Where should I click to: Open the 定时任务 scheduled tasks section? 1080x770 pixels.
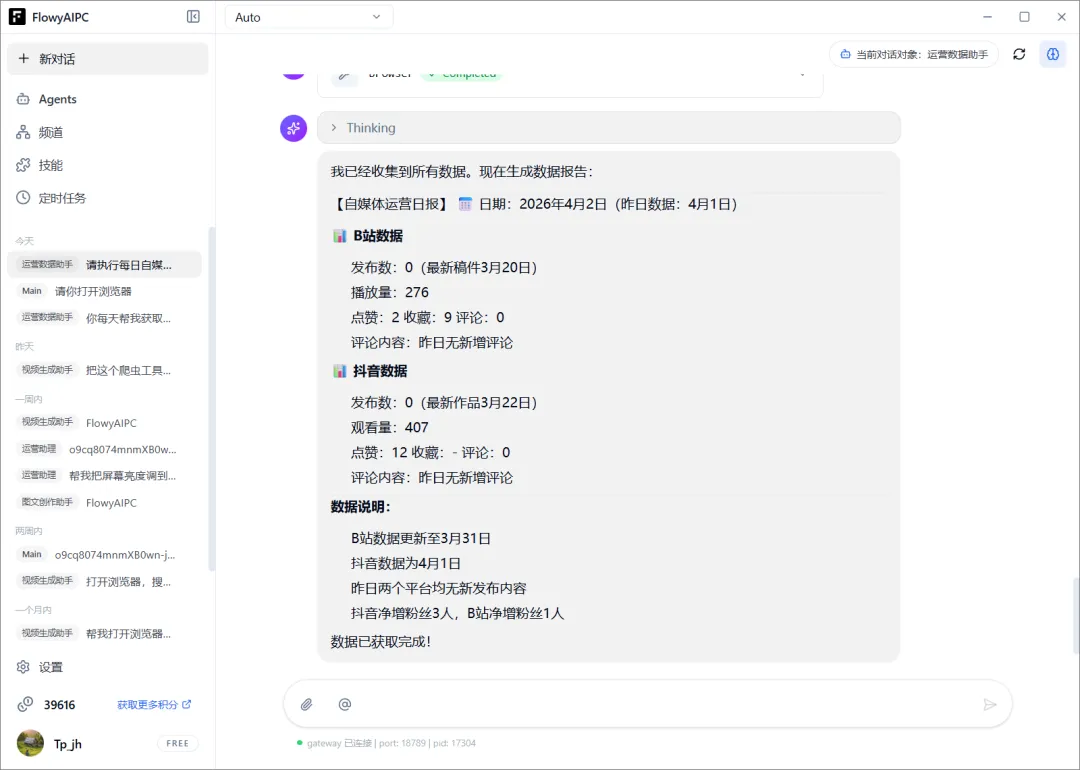(x=107, y=198)
